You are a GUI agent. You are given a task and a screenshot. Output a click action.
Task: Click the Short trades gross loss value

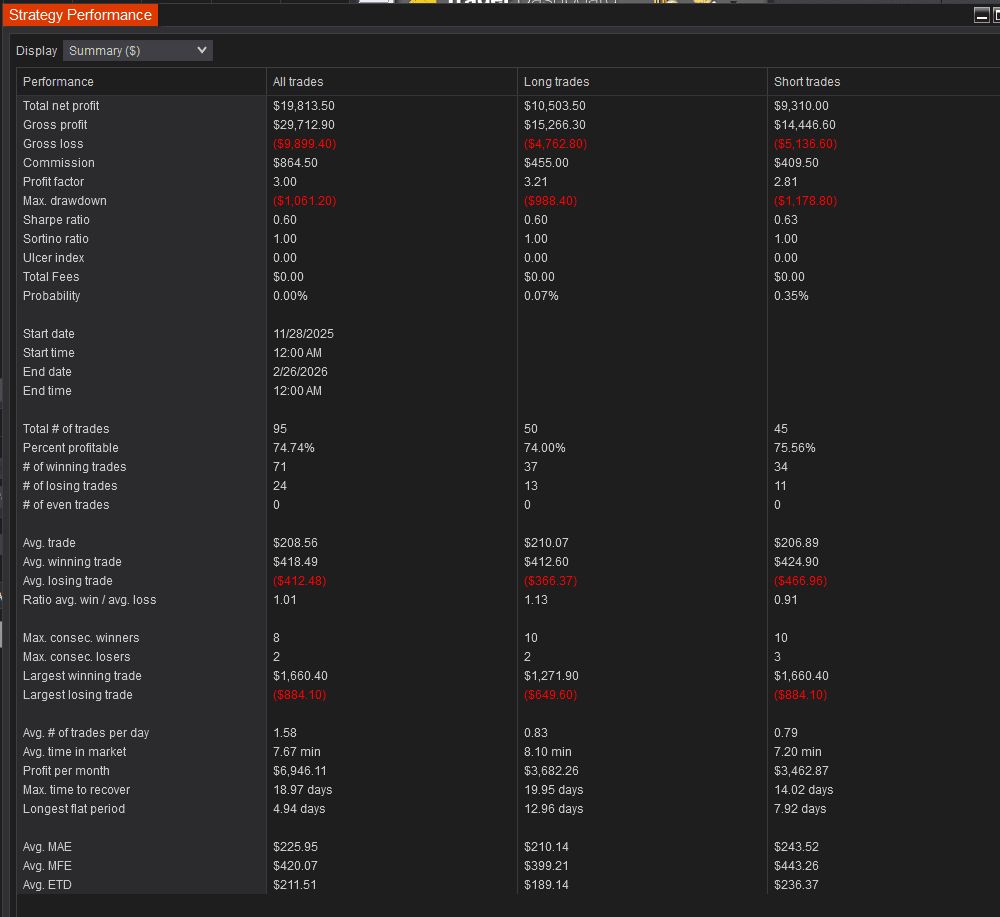805,144
